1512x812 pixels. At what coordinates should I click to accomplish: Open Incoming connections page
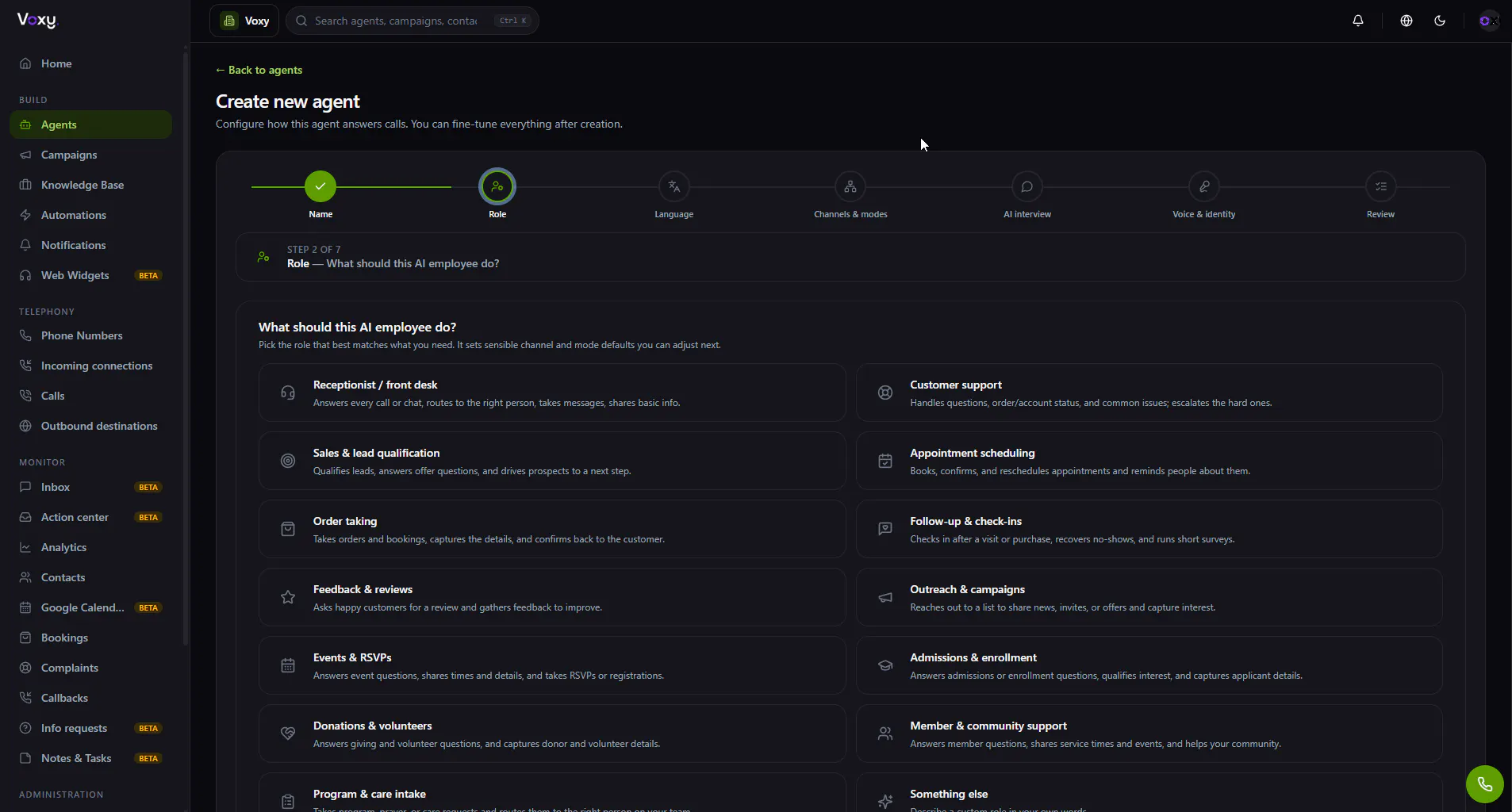[x=90, y=366]
